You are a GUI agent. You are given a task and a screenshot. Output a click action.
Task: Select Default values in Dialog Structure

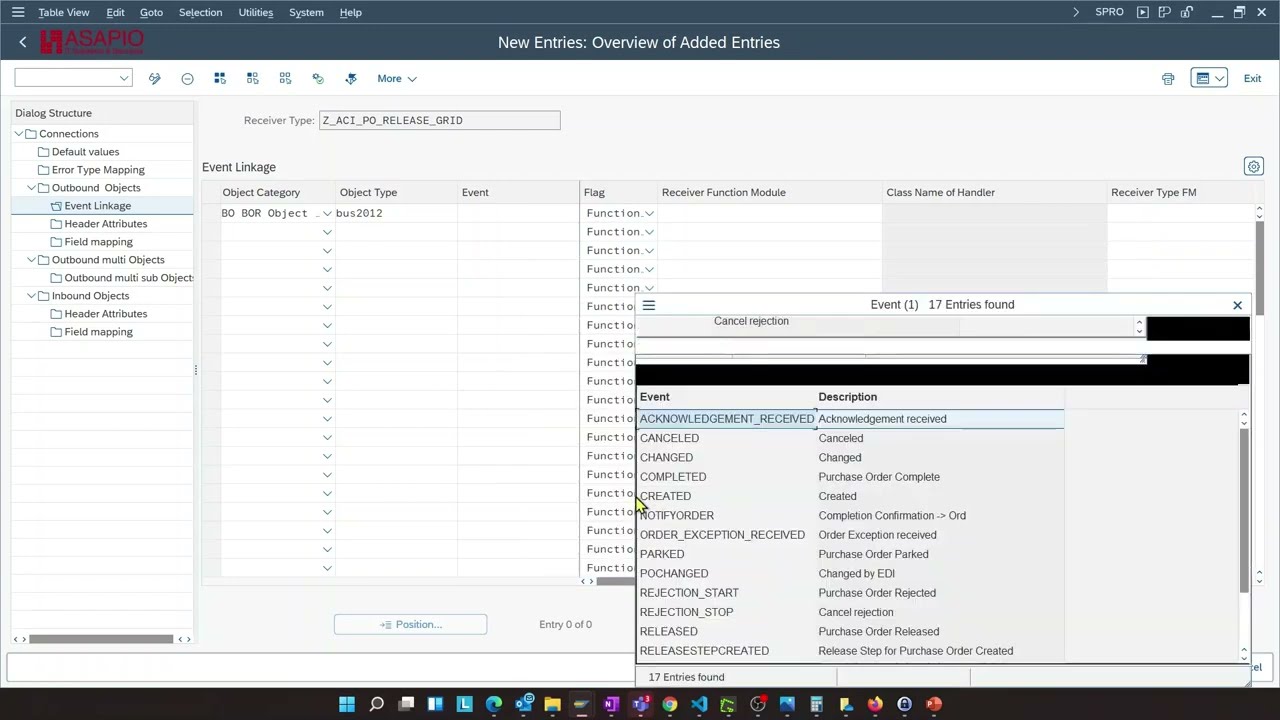(x=85, y=152)
